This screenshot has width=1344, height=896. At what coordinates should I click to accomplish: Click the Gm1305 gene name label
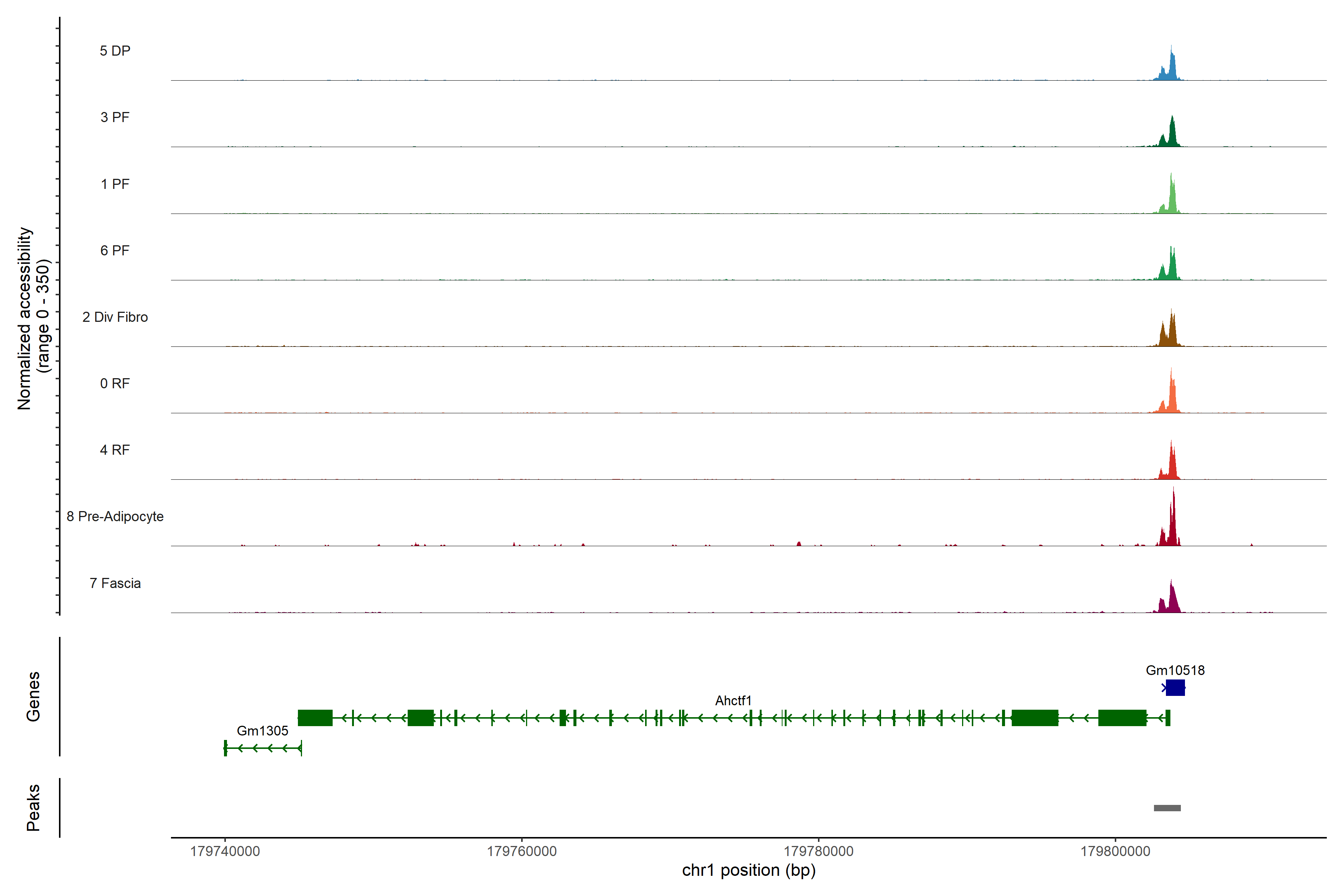click(262, 731)
